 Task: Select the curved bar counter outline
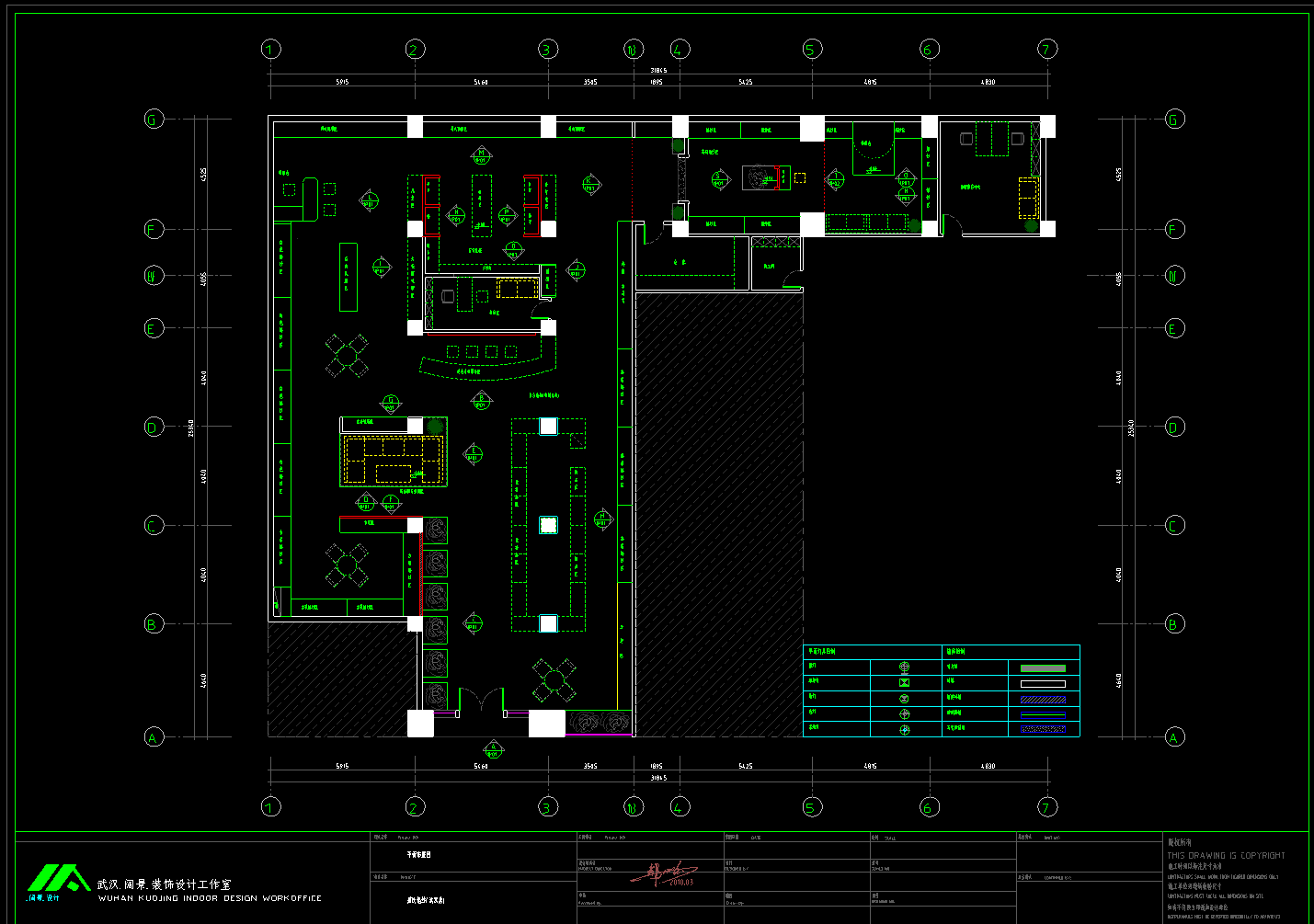[x=488, y=367]
